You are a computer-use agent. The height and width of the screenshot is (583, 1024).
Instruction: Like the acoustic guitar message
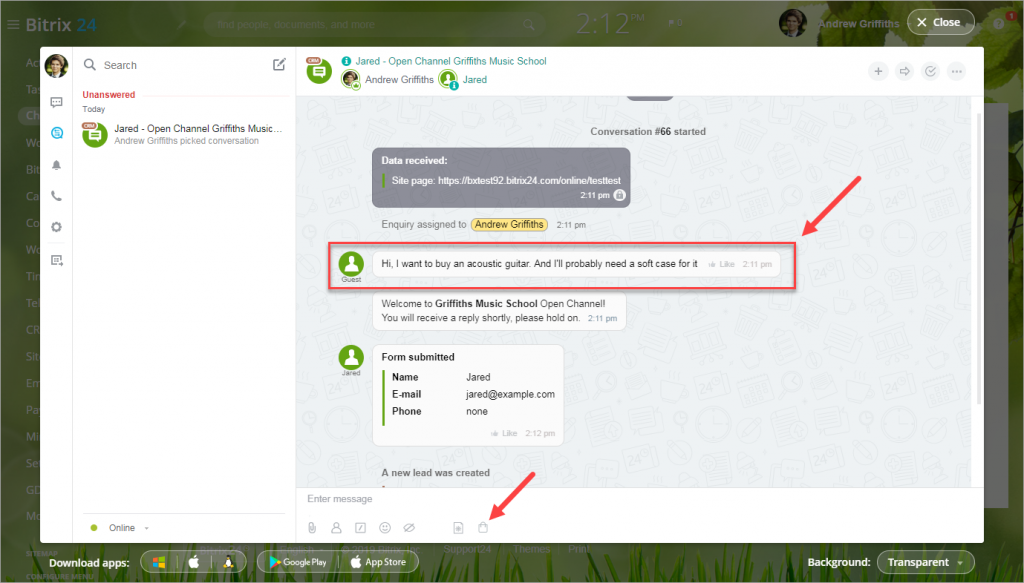[x=722, y=264]
